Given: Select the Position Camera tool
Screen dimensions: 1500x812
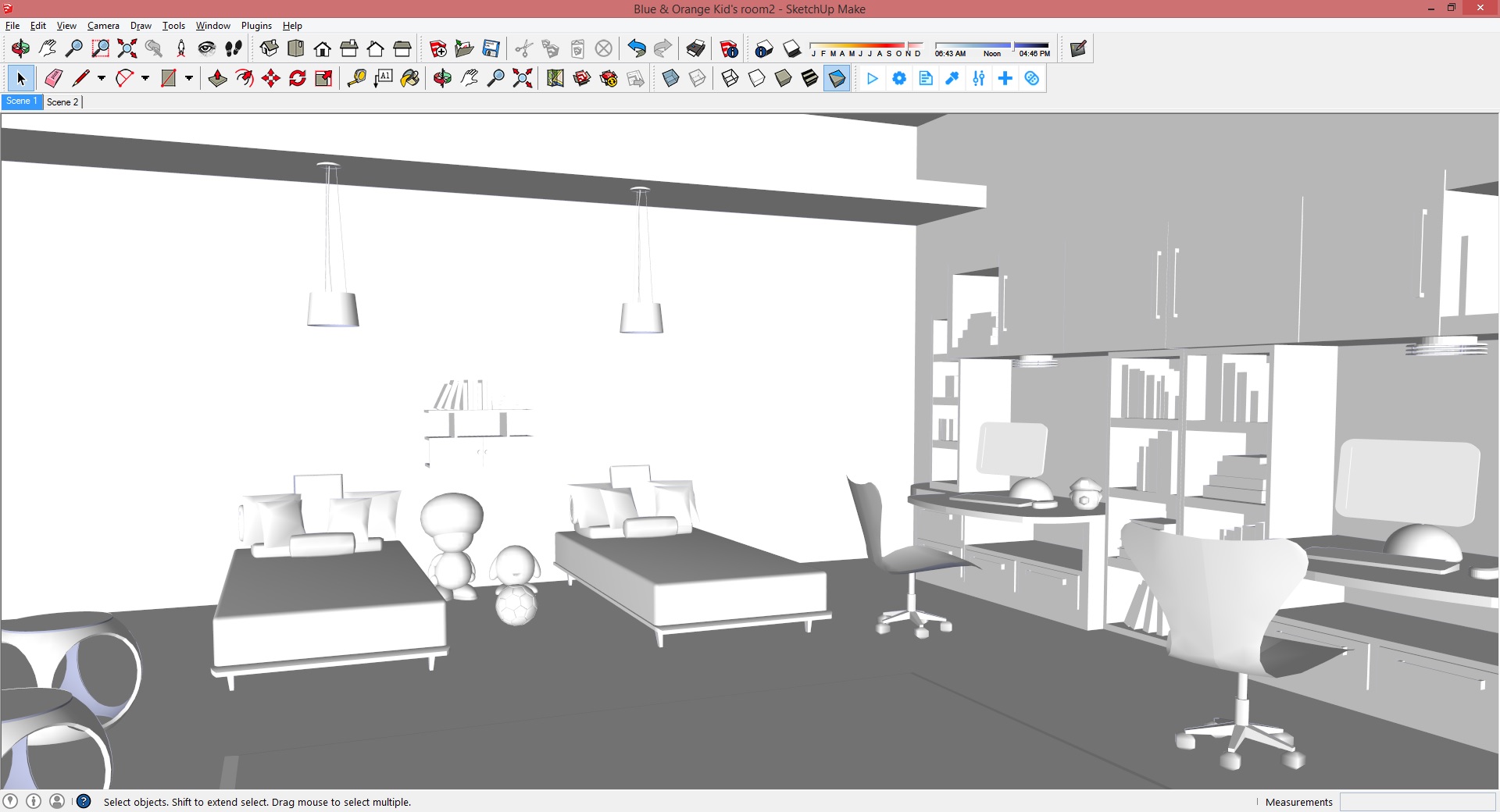Looking at the screenshot, I should click(180, 49).
